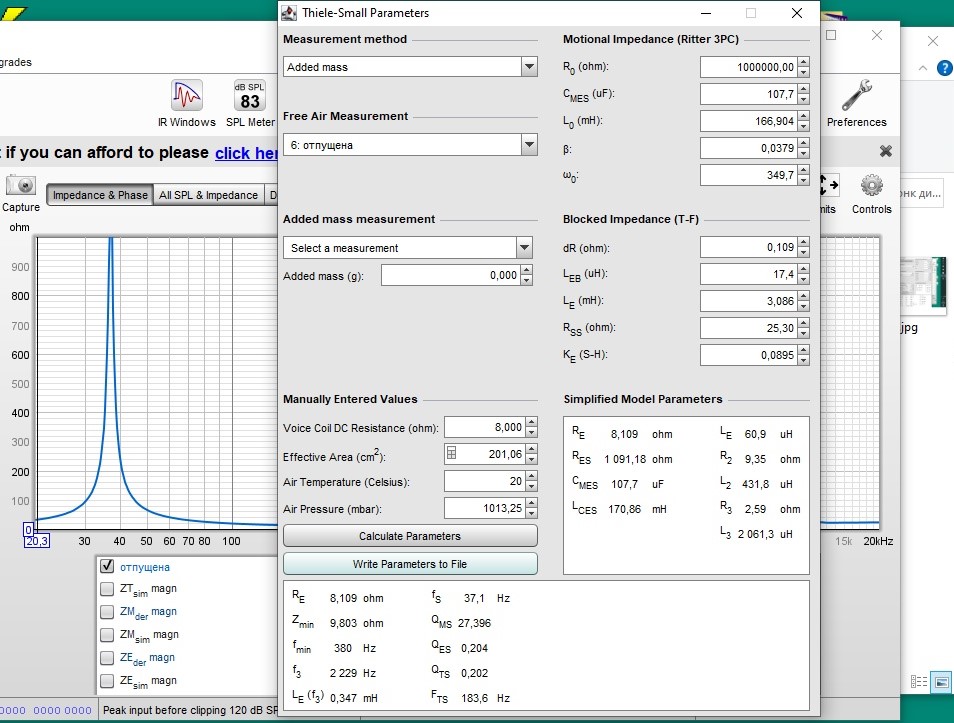
Task: Open Preferences wrench icon
Action: pos(856,97)
